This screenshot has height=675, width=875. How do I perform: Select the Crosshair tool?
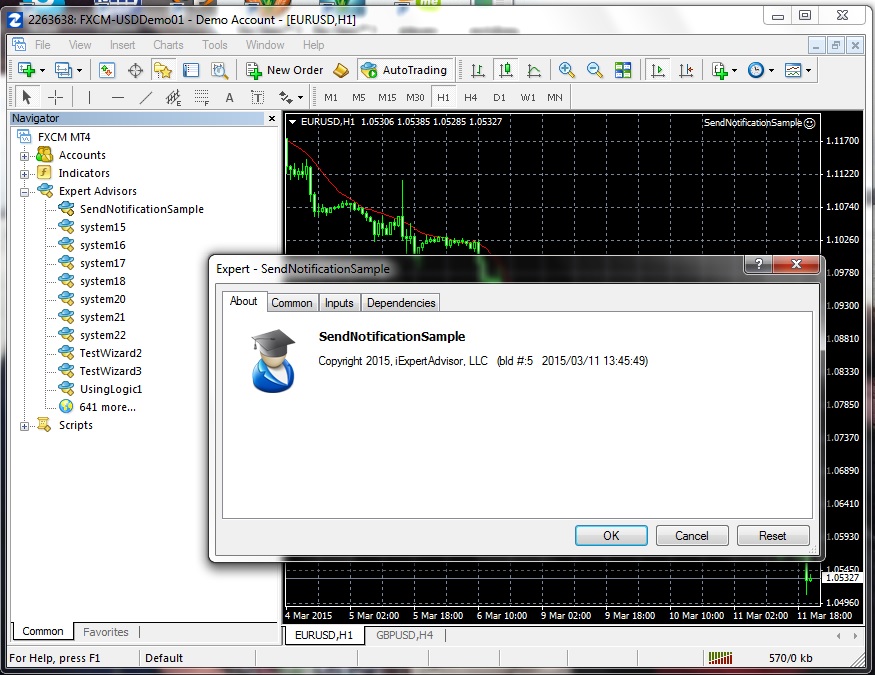[55, 98]
